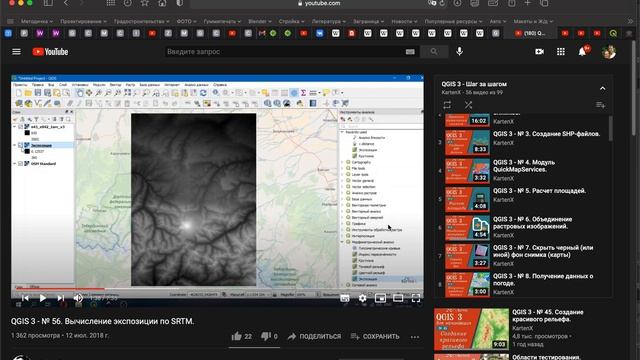Switch to the pinned Gmail tab
The width and height of the screenshot is (640, 360).
pyautogui.click(x=262, y=33)
